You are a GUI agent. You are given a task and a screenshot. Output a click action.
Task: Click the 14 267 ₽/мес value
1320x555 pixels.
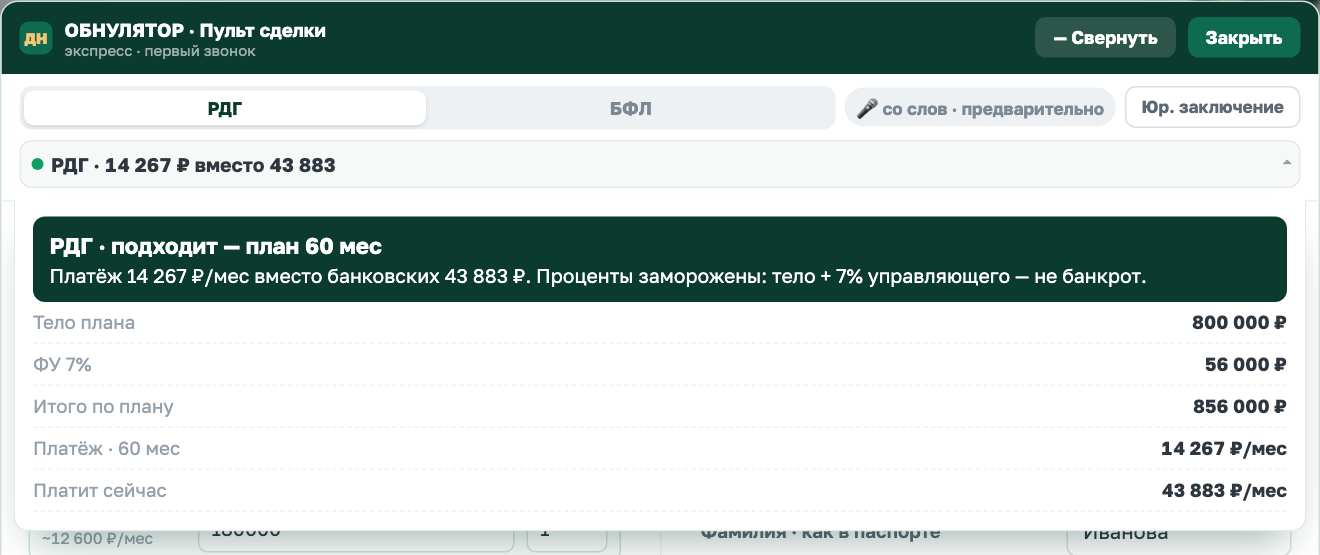tap(1224, 449)
